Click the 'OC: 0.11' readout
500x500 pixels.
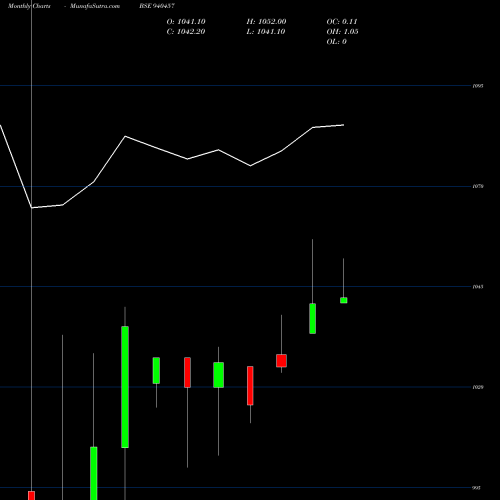342,22
